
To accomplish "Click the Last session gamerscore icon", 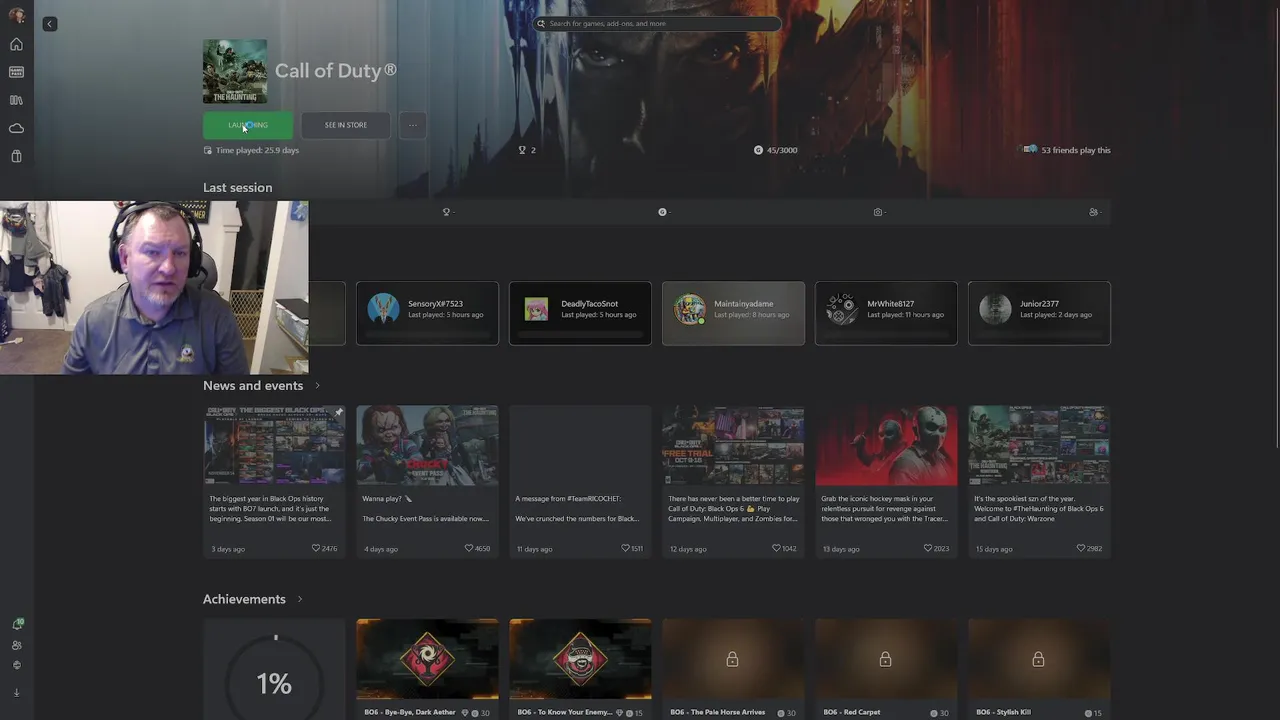I will [x=662, y=212].
